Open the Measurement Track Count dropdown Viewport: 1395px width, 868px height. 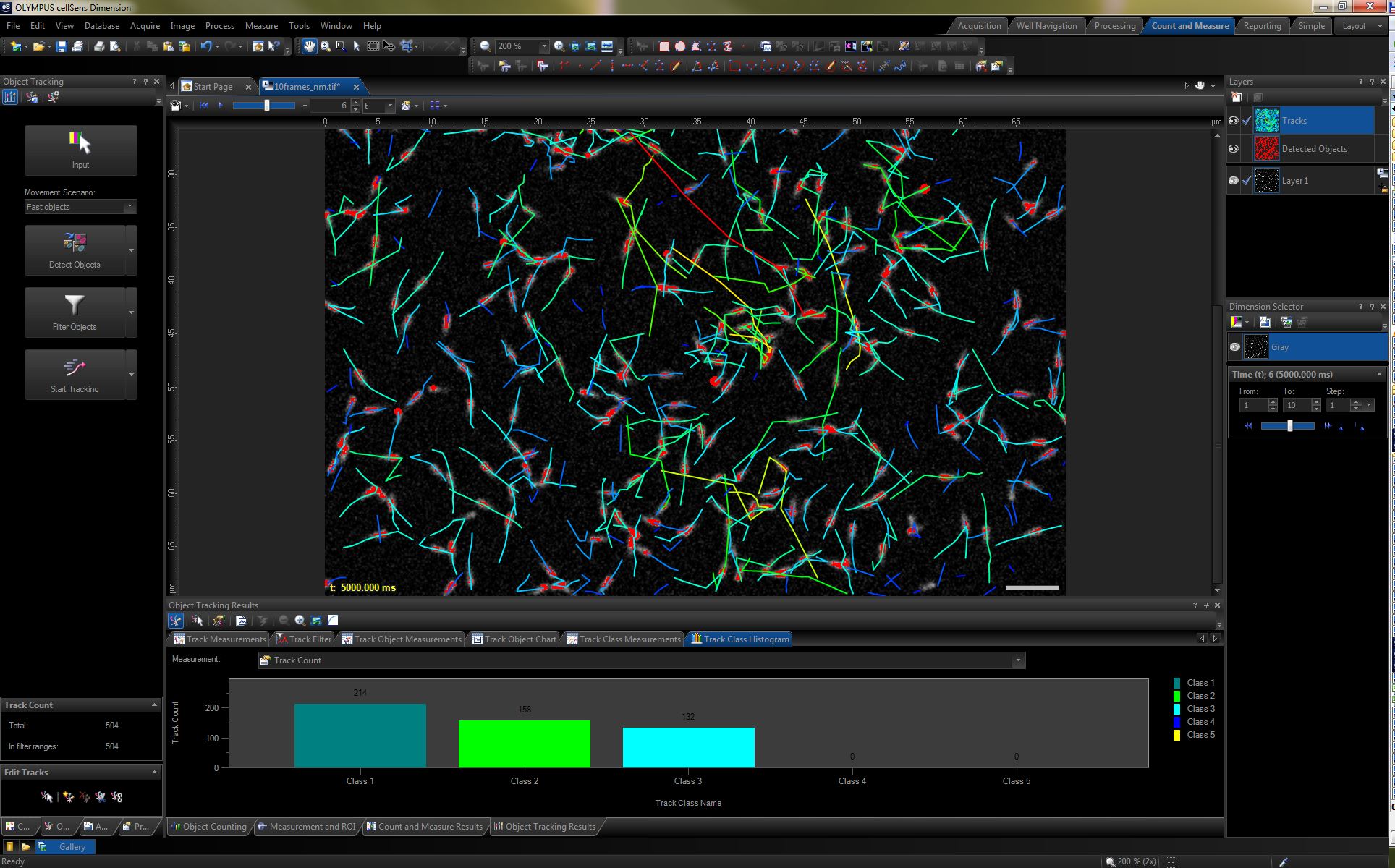coord(1018,660)
